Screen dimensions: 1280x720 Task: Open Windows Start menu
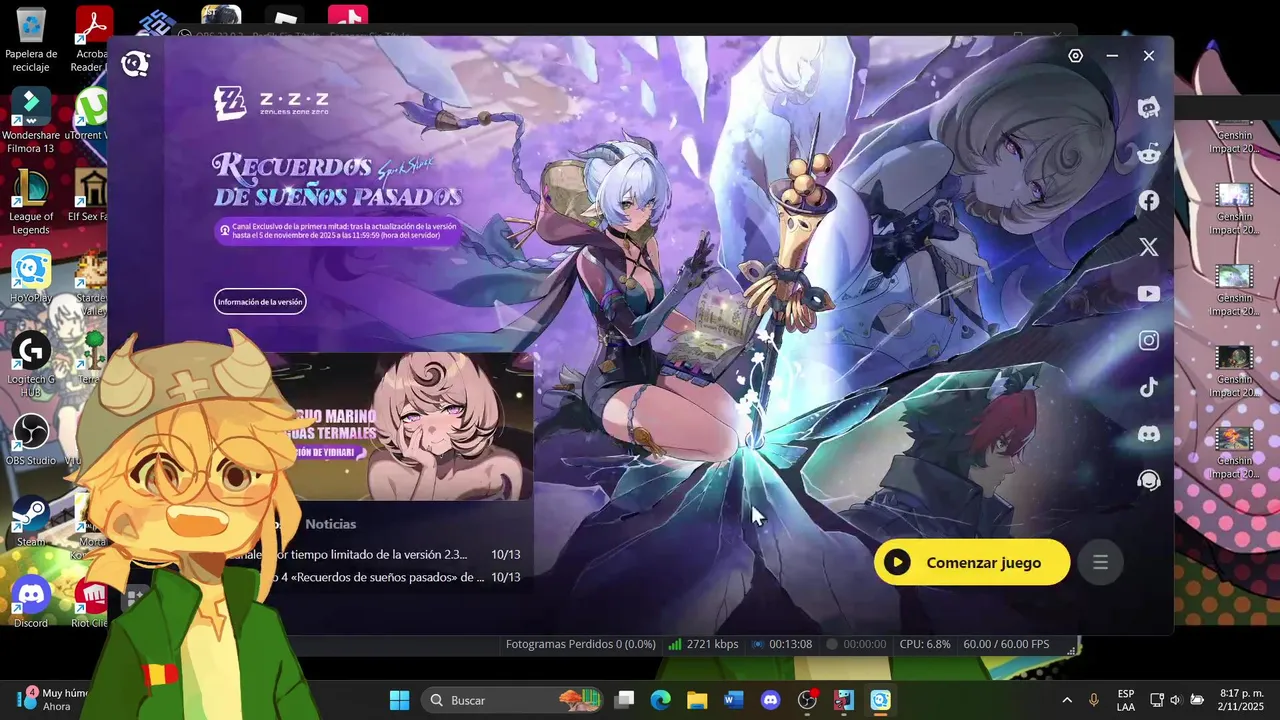(399, 700)
